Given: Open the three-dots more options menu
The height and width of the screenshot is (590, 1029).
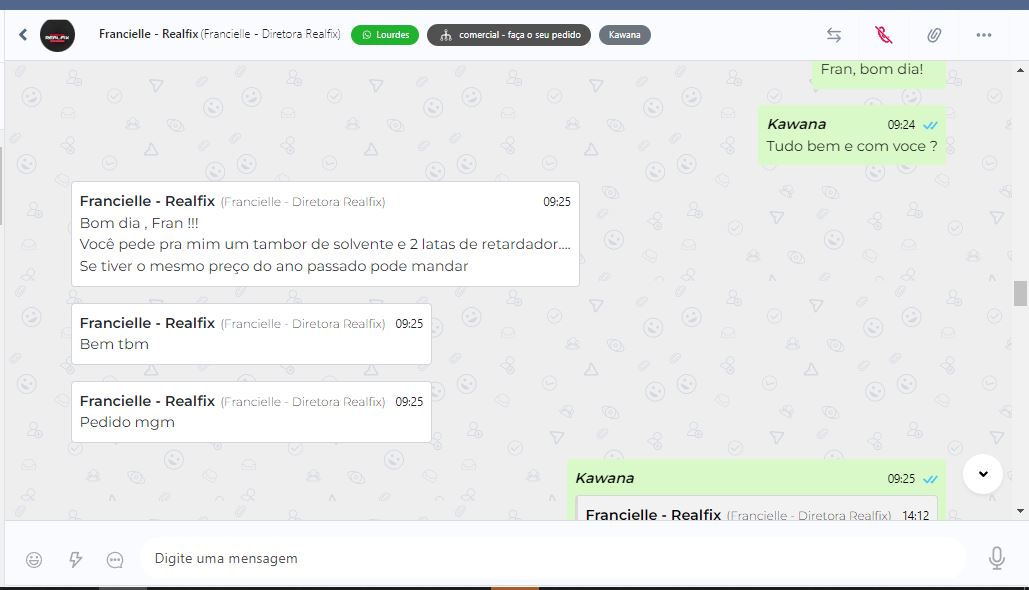Looking at the screenshot, I should point(983,35).
